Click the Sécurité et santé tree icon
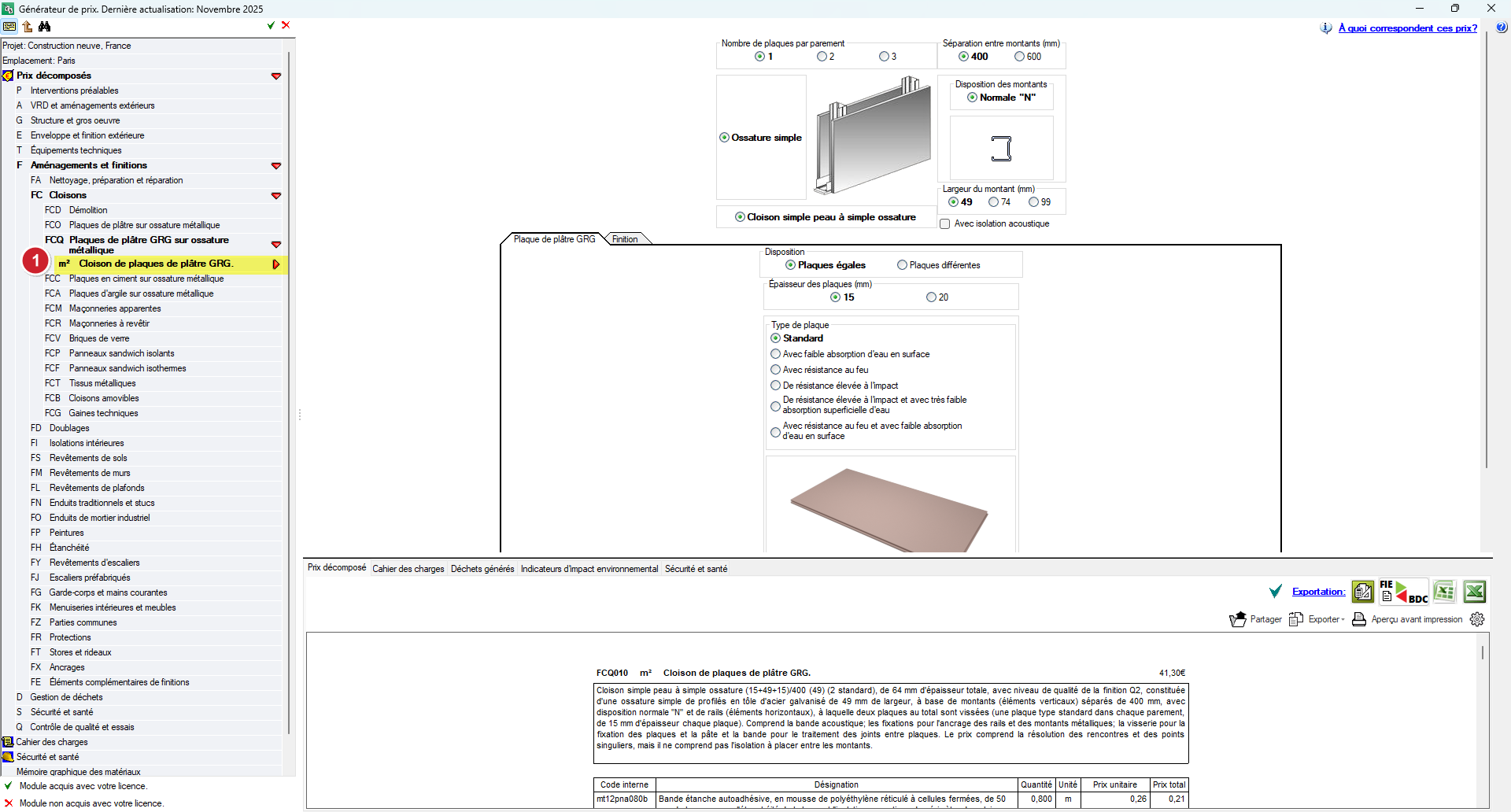 pos(8,757)
